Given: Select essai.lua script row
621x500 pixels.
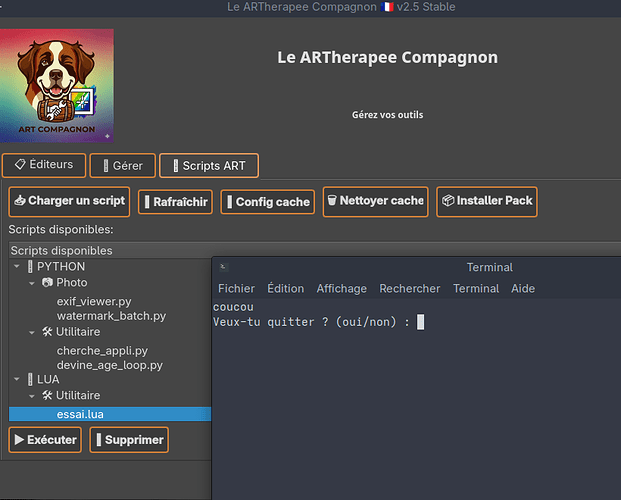Looking at the screenshot, I should [x=110, y=414].
